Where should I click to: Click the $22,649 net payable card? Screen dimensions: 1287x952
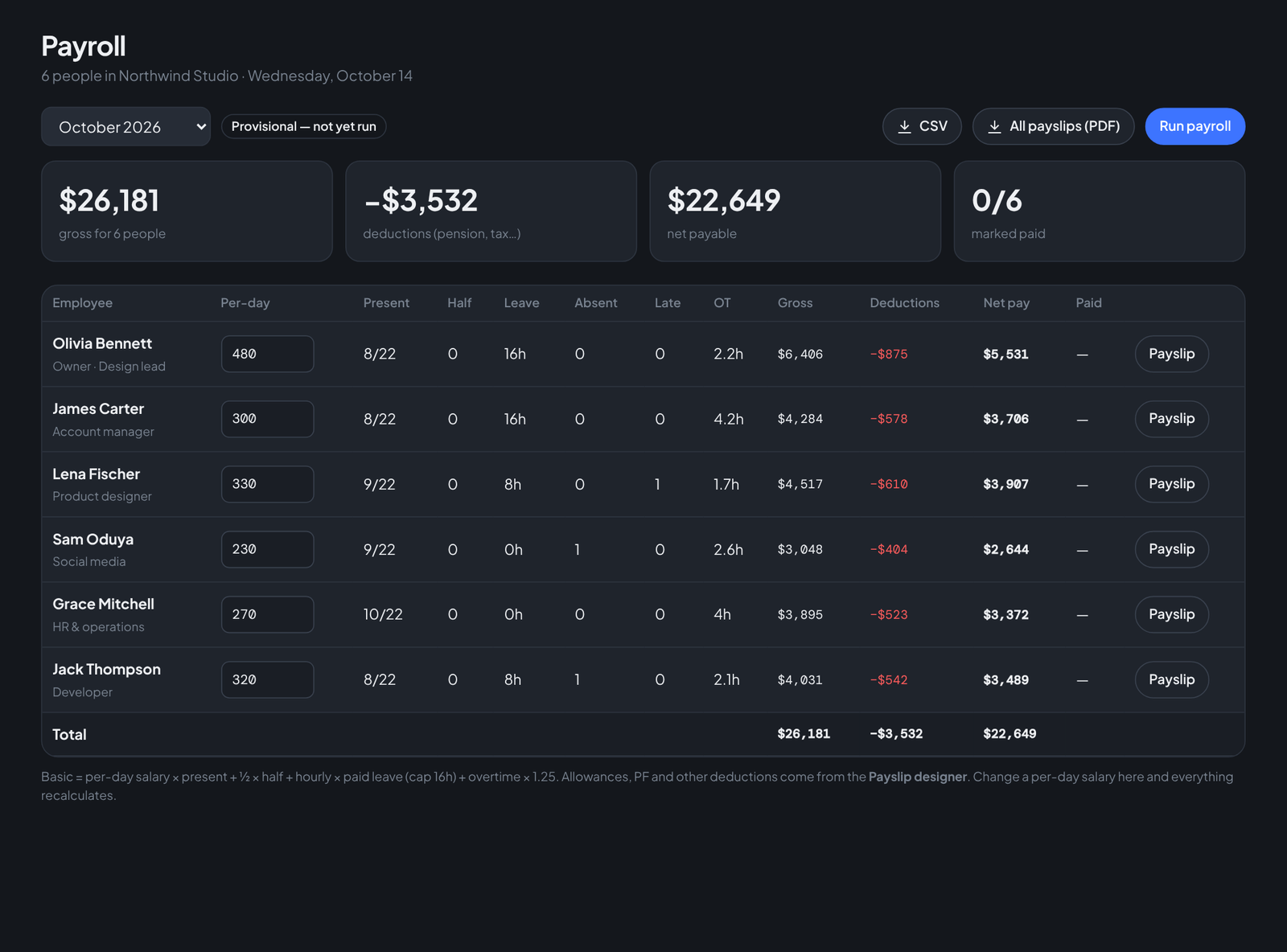(795, 211)
